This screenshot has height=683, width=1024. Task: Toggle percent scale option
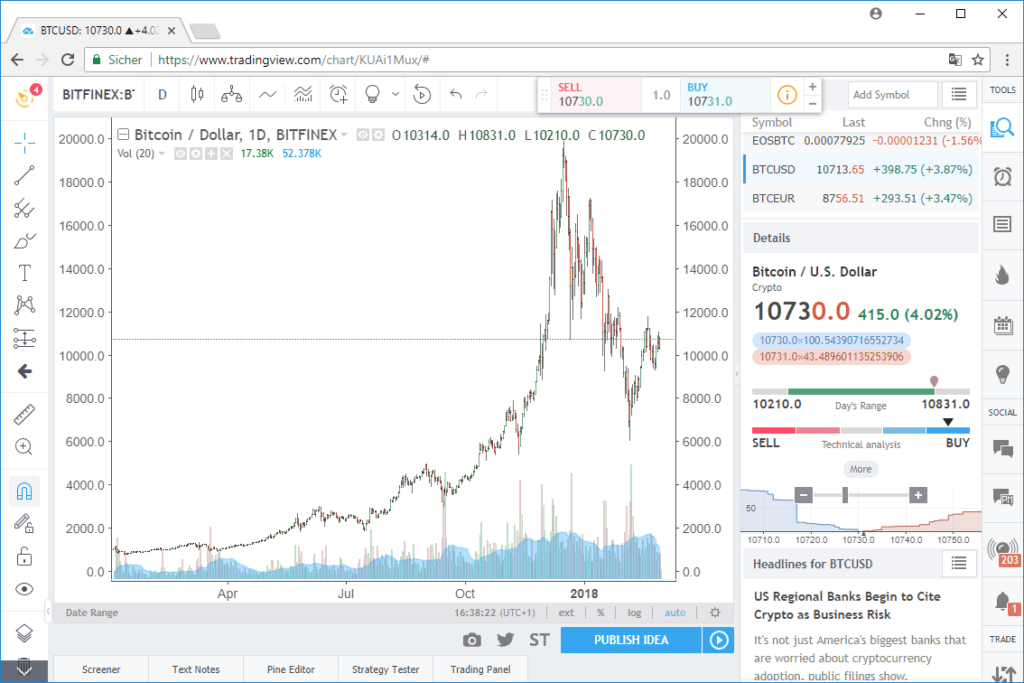coord(600,612)
